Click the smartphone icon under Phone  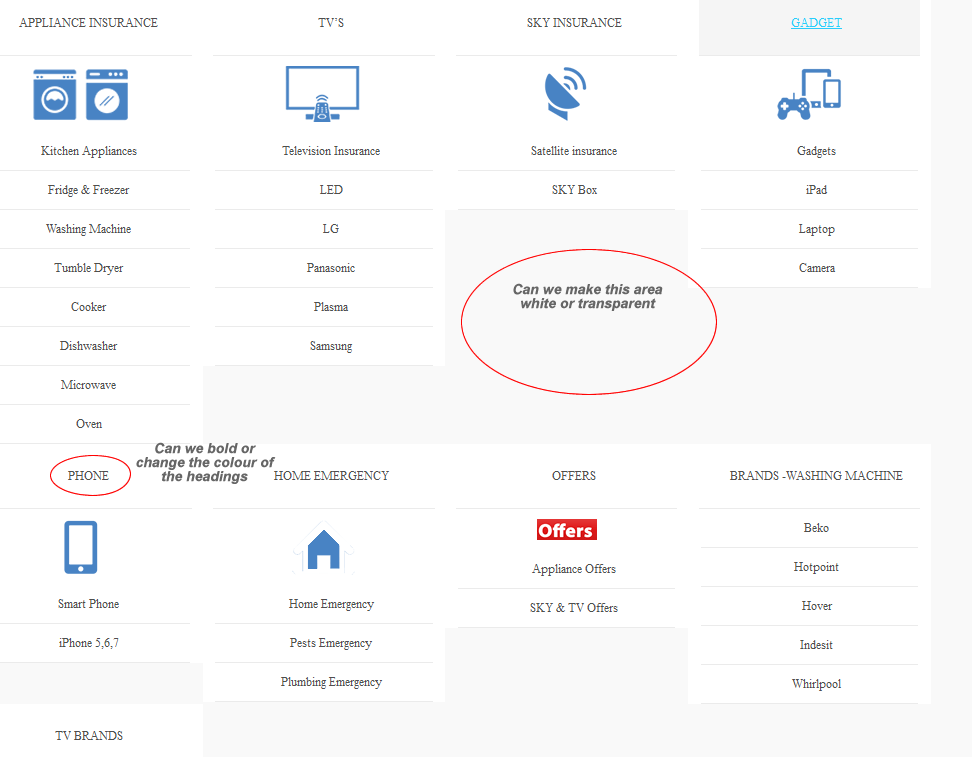(x=81, y=547)
